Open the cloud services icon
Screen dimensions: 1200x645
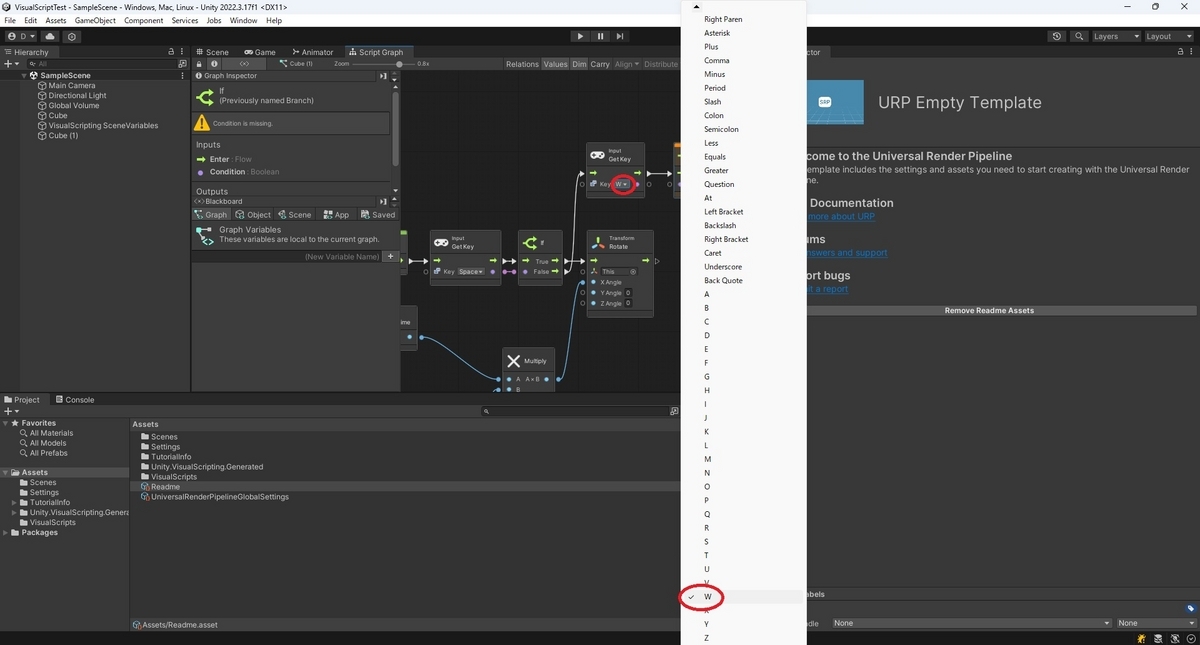click(x=50, y=36)
